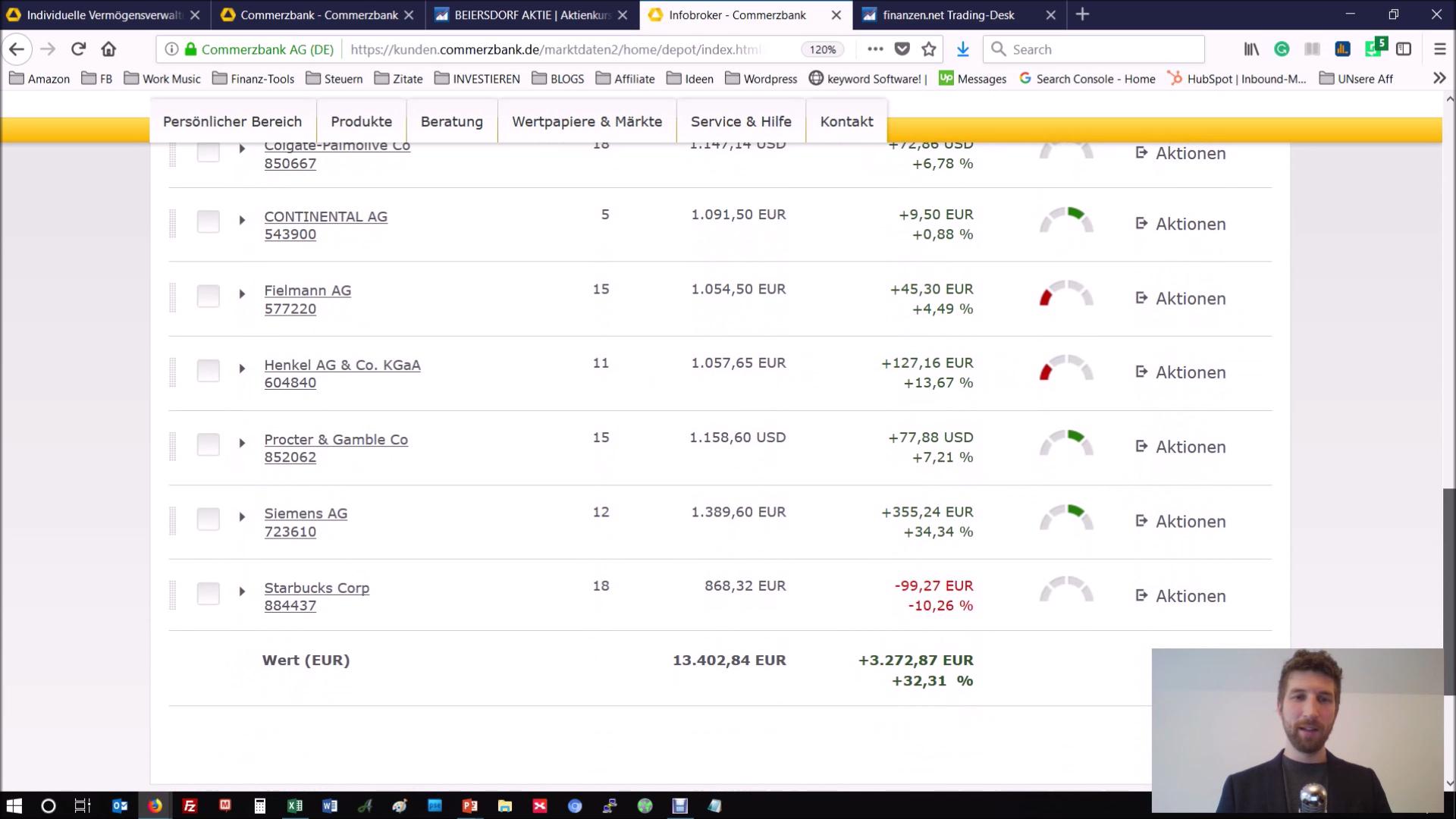Open Aktionen for Starbucks Corp
1456x819 pixels.
[1180, 595]
